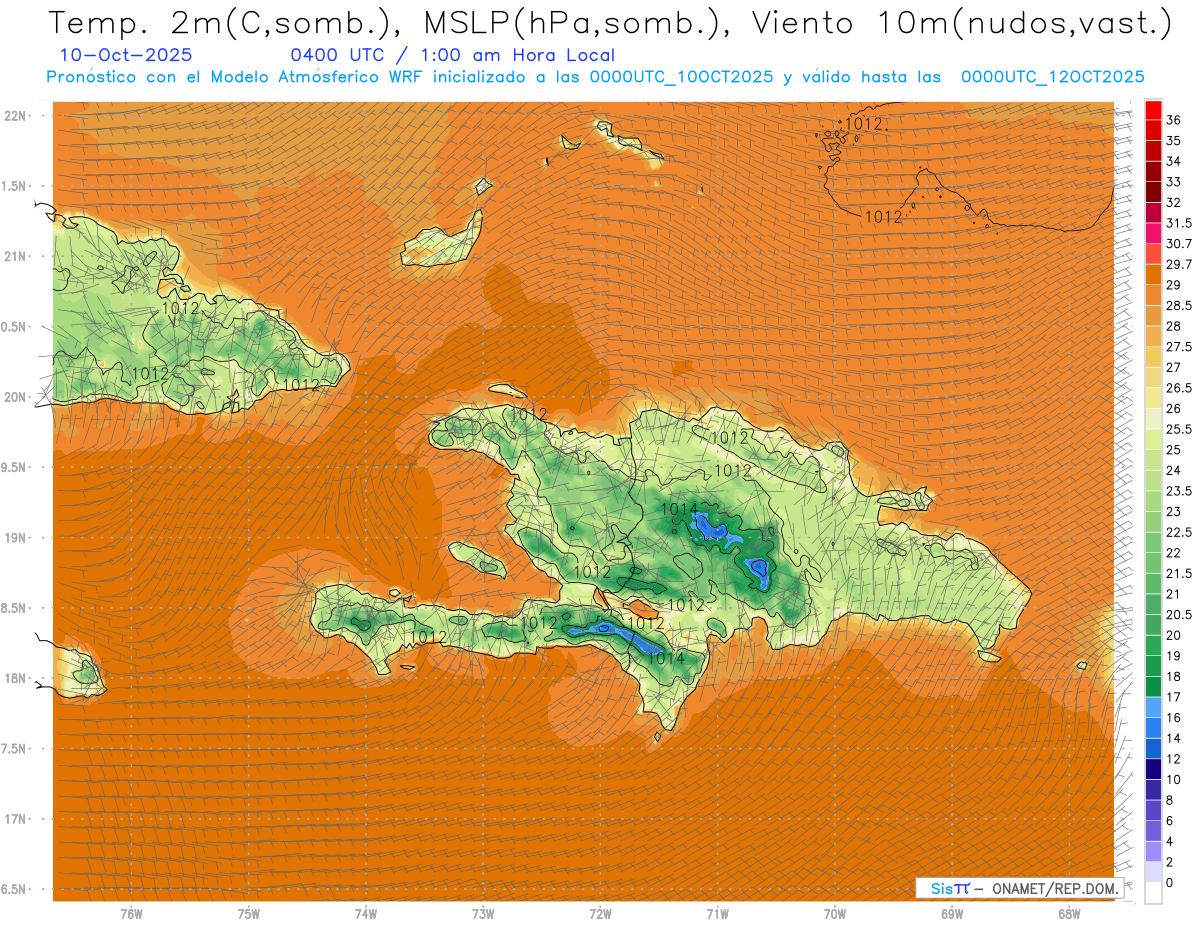1200x927 pixels.
Task: Click the 17N latitude axis label
Action: [x=17, y=819]
